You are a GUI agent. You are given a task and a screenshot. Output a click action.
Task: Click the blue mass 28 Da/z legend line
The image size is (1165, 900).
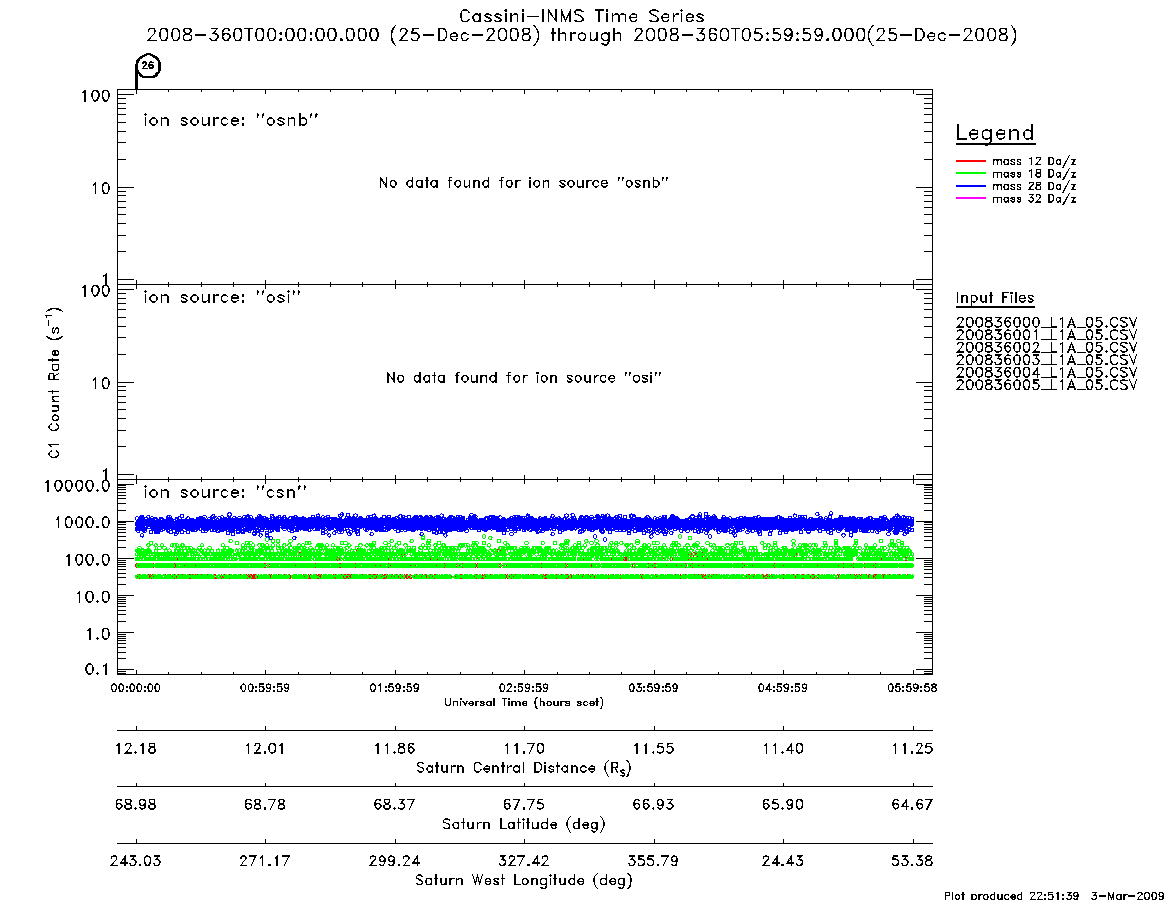[x=970, y=187]
